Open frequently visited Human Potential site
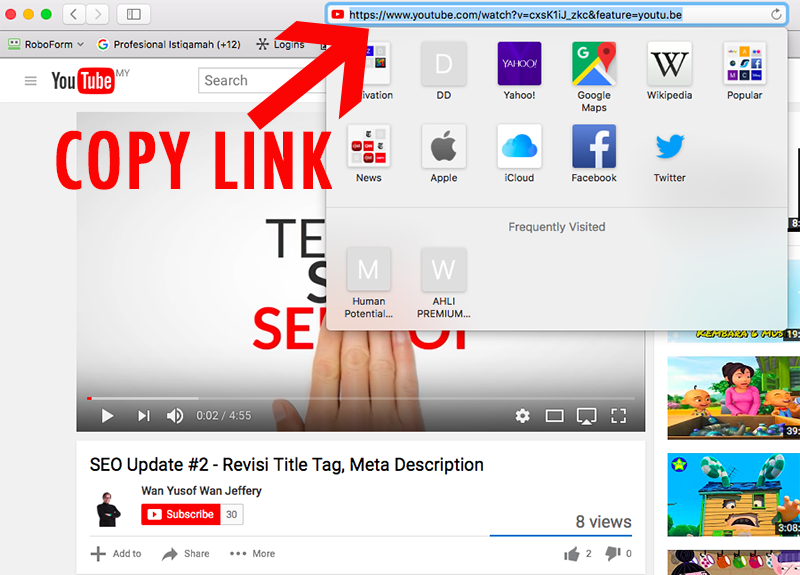The height and width of the screenshot is (575, 800). point(368,284)
